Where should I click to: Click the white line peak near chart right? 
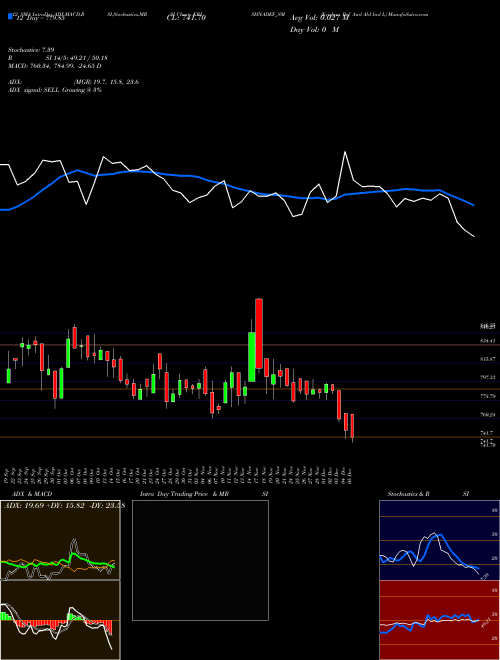(x=345, y=152)
